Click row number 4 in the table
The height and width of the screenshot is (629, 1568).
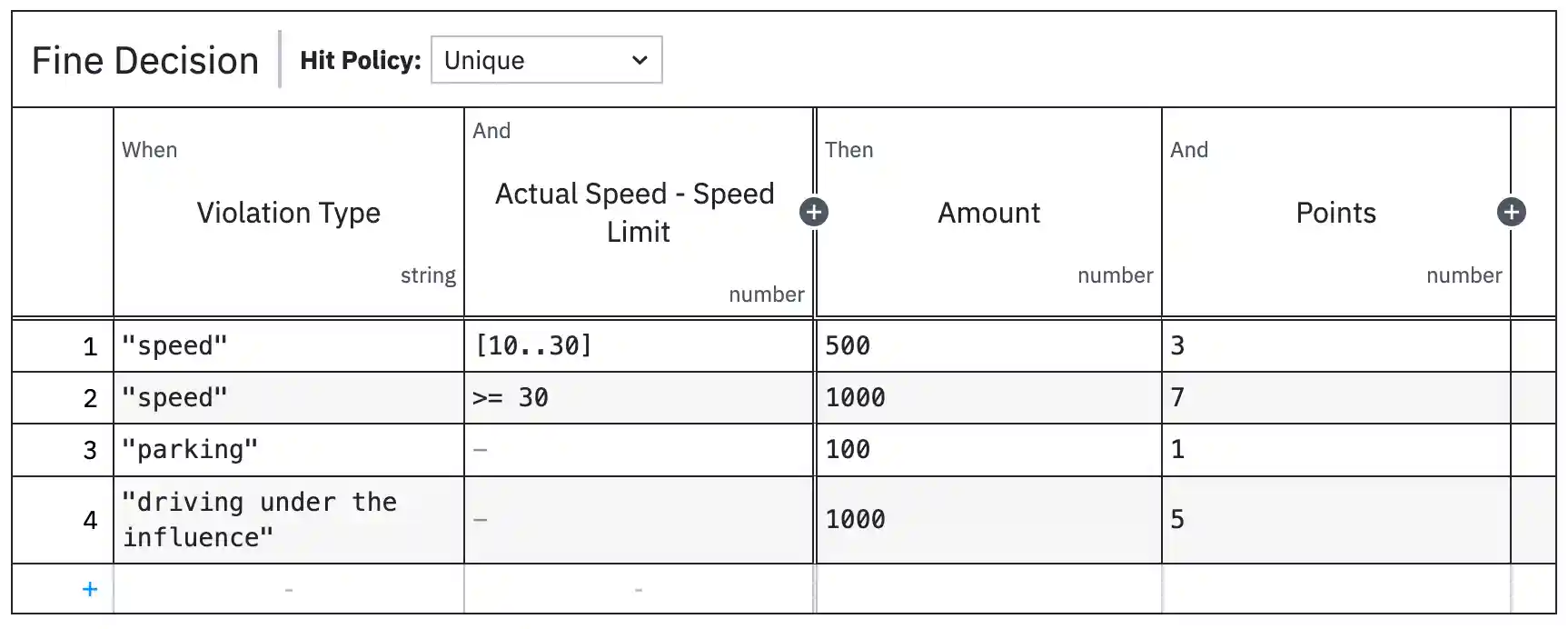(x=89, y=520)
